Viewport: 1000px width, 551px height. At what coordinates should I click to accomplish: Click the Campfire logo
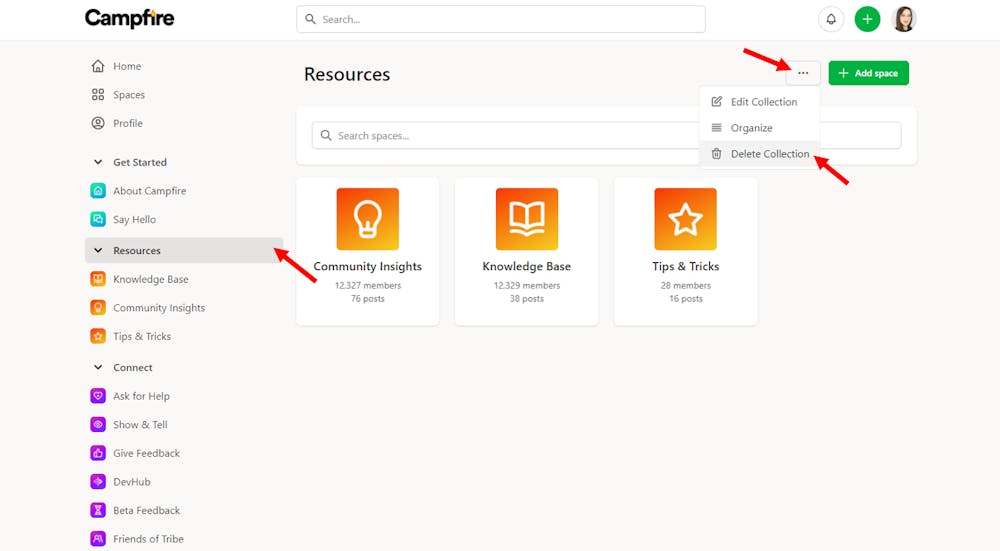click(129, 18)
